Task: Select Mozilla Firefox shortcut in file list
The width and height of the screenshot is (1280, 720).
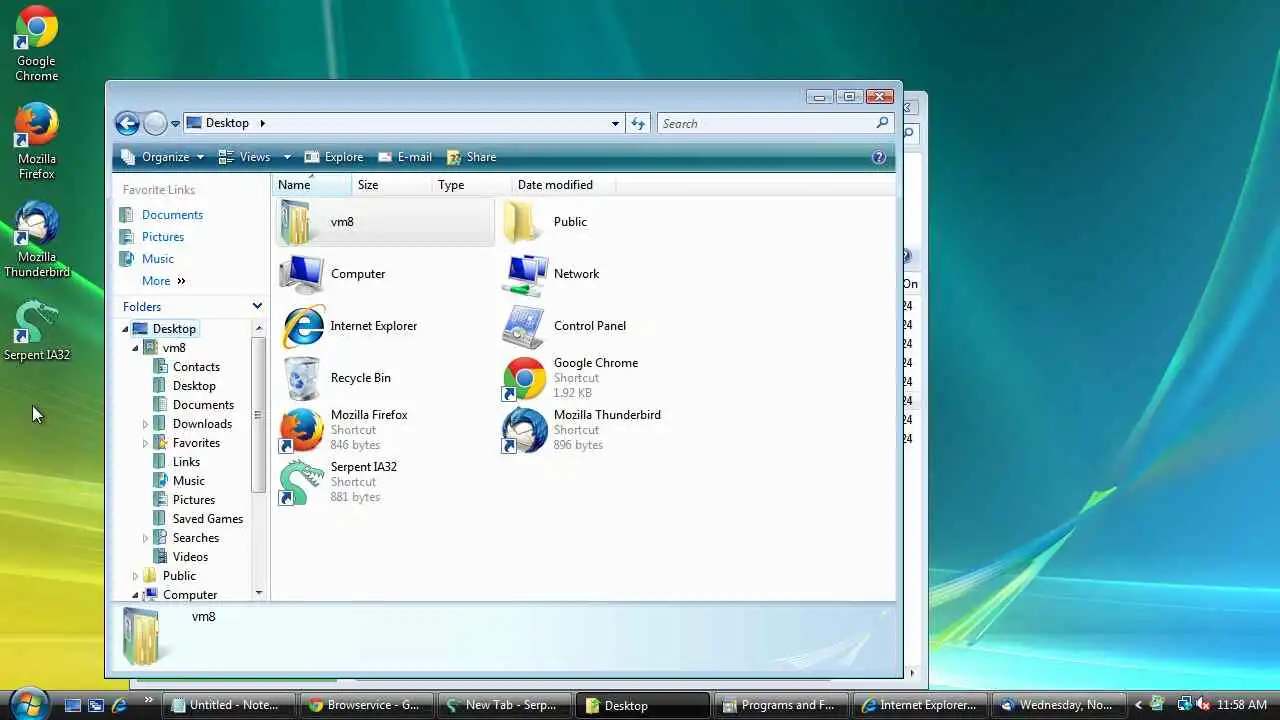Action: tap(343, 430)
